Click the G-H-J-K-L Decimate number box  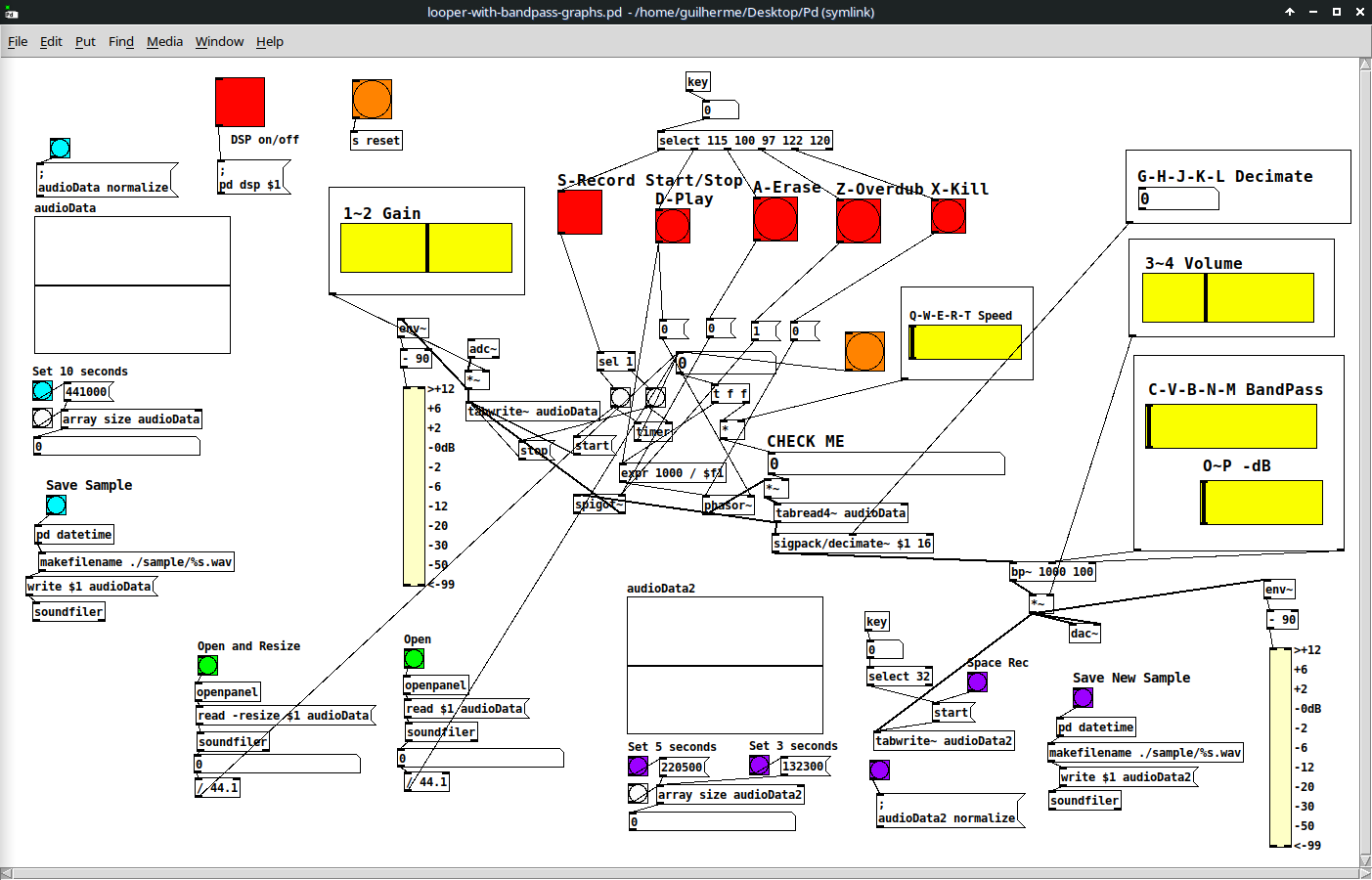tap(1177, 199)
